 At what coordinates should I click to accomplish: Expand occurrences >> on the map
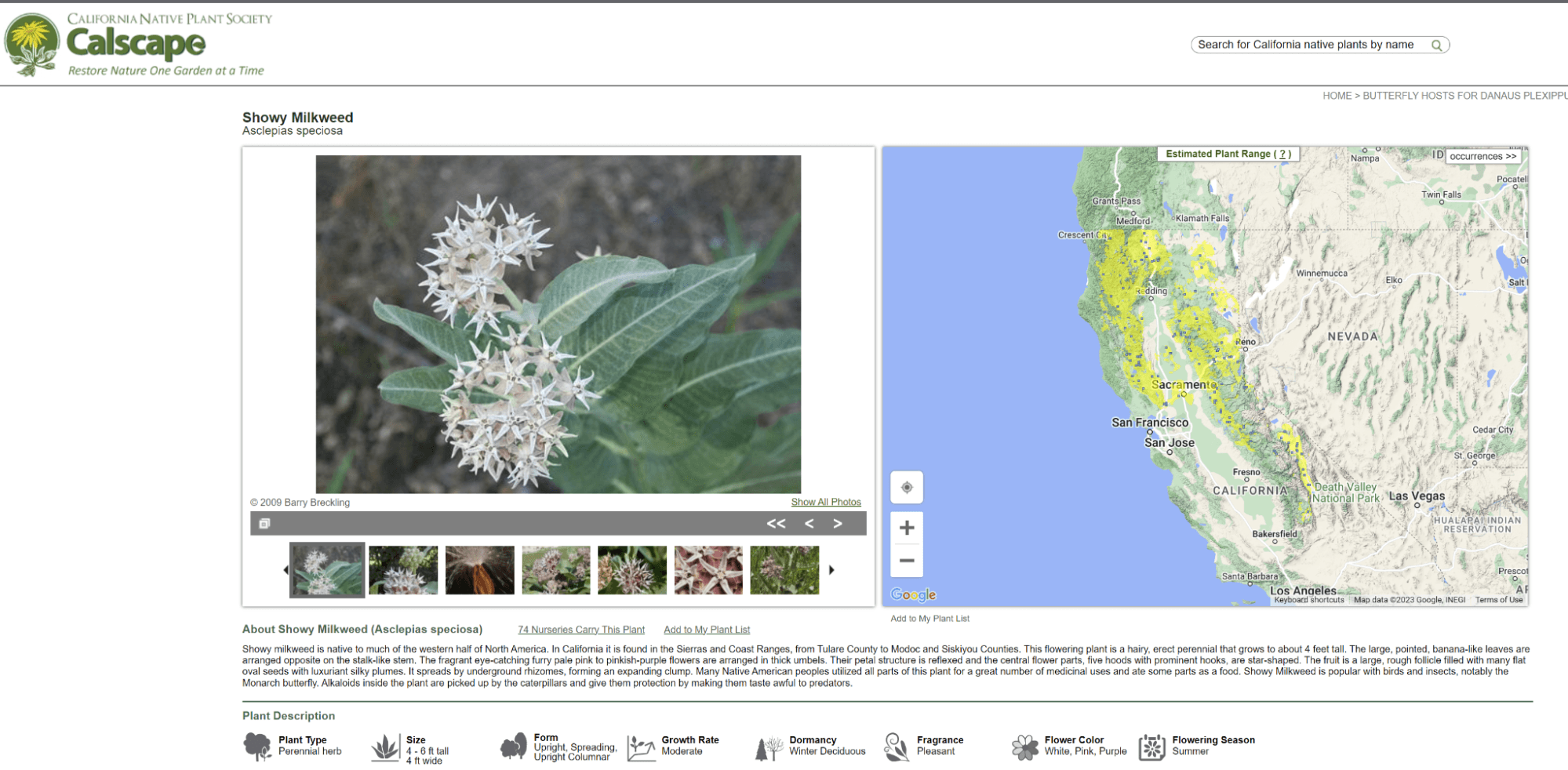1483,156
